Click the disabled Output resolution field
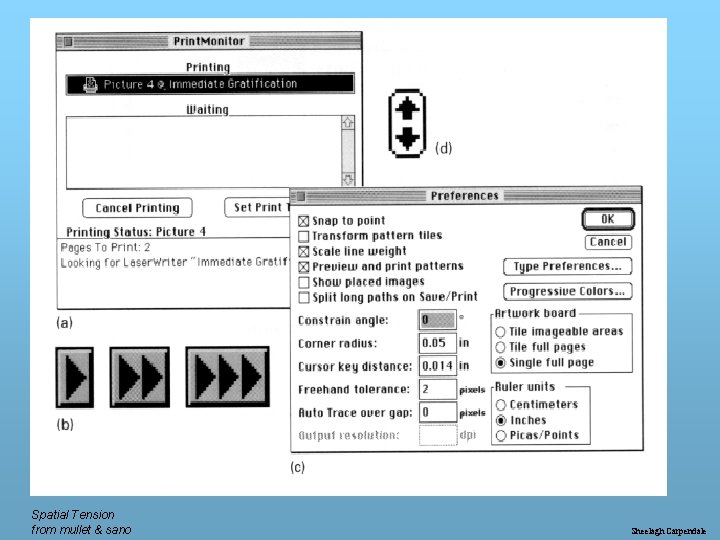The height and width of the screenshot is (540, 720). coord(438,435)
